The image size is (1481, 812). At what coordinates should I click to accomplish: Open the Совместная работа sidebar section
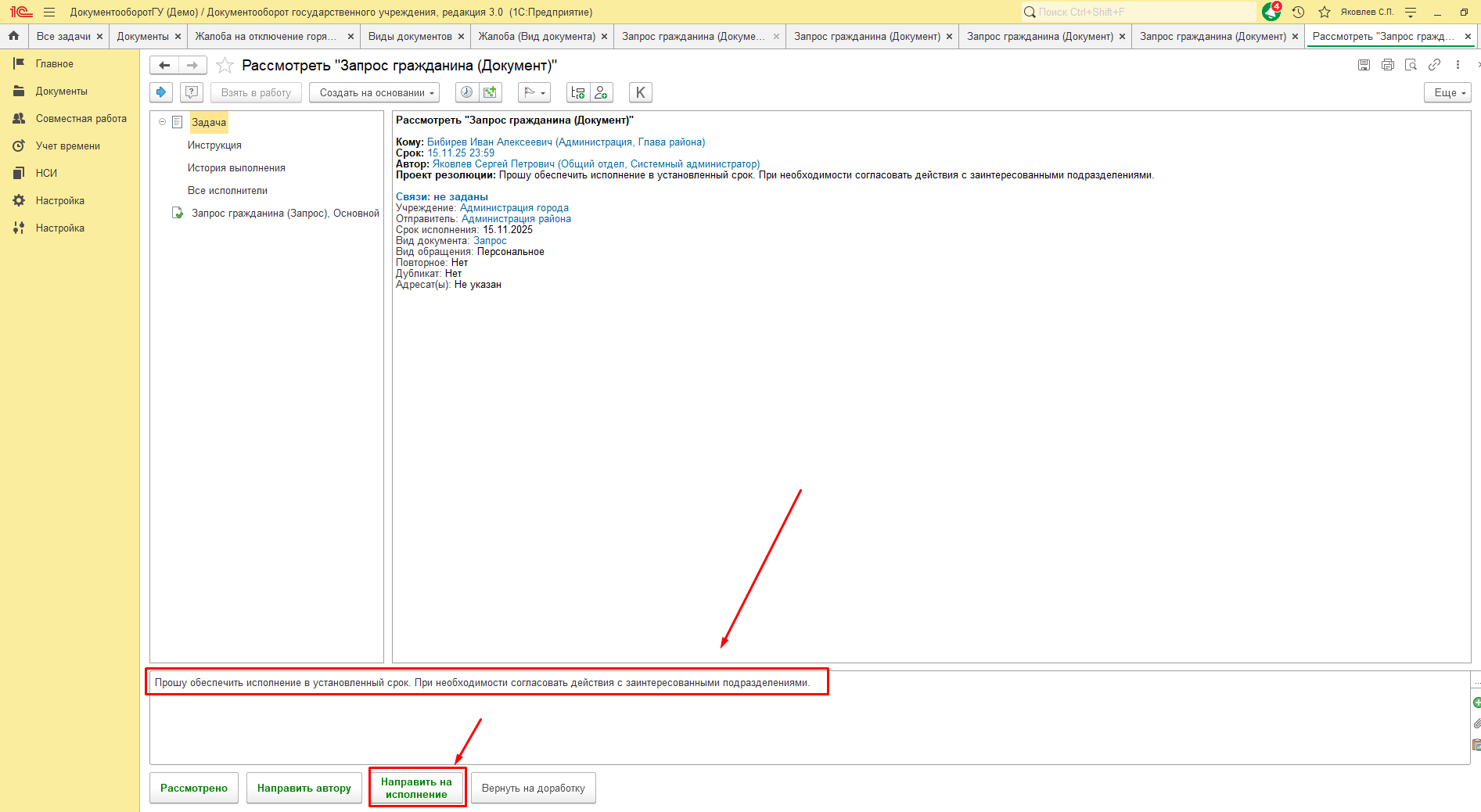[81, 119]
